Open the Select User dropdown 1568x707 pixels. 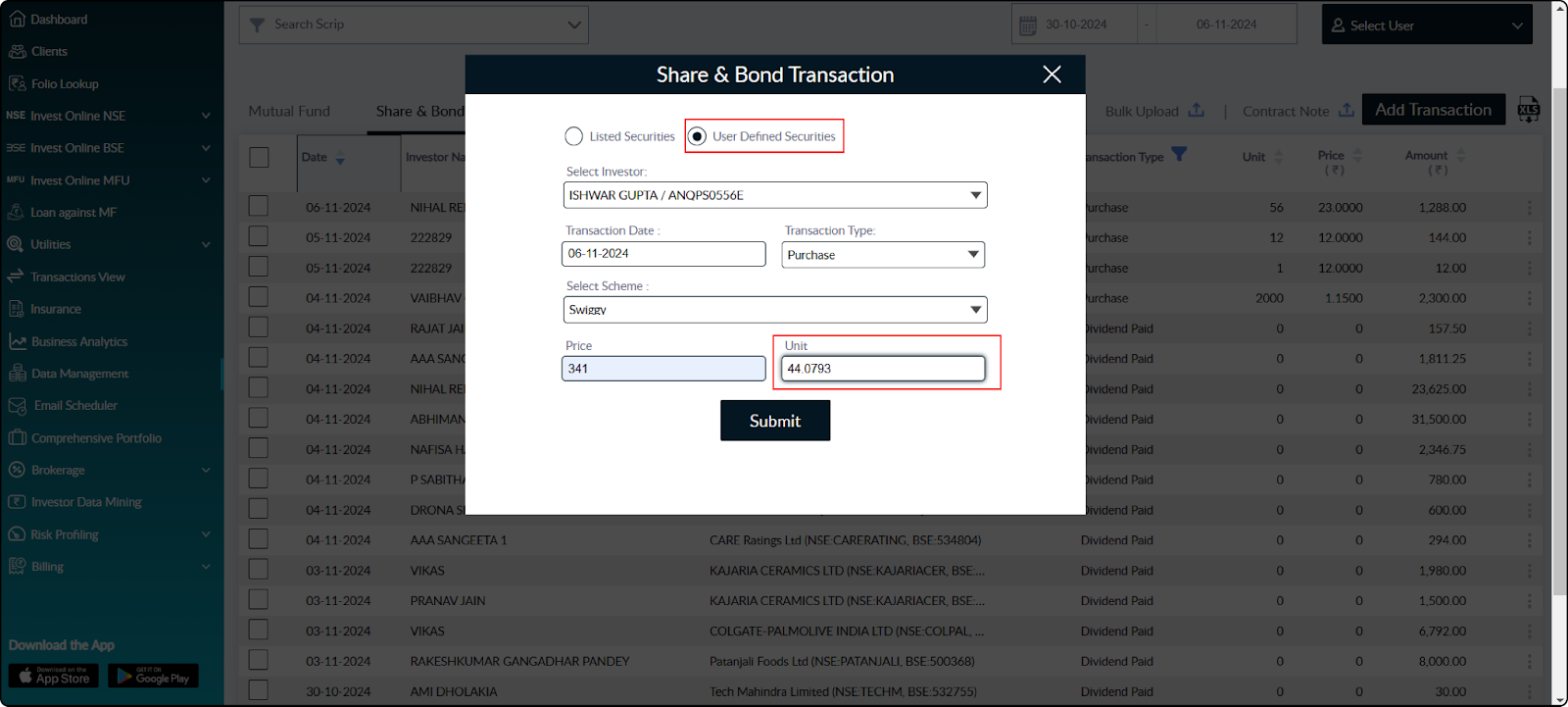[x=1427, y=25]
